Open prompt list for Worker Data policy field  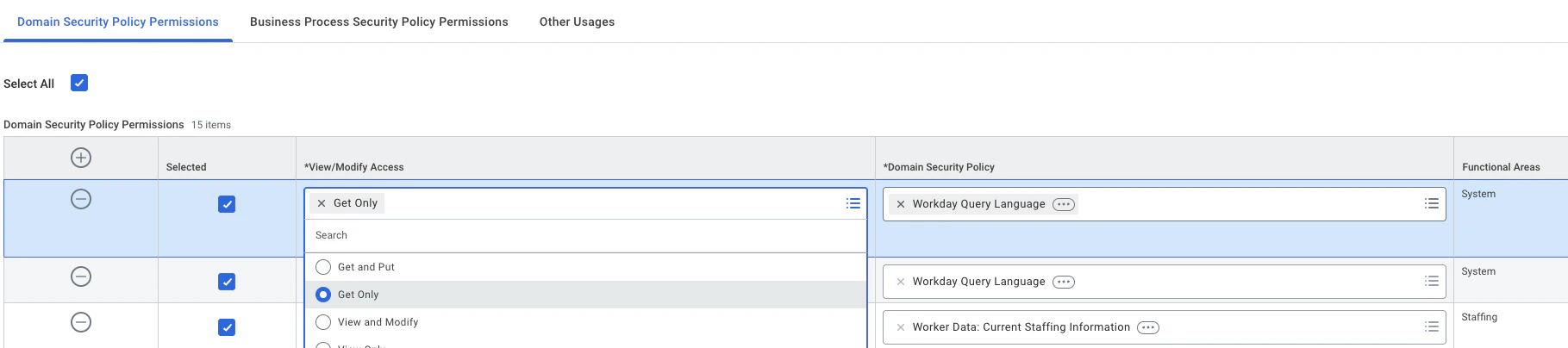pos(1432,326)
